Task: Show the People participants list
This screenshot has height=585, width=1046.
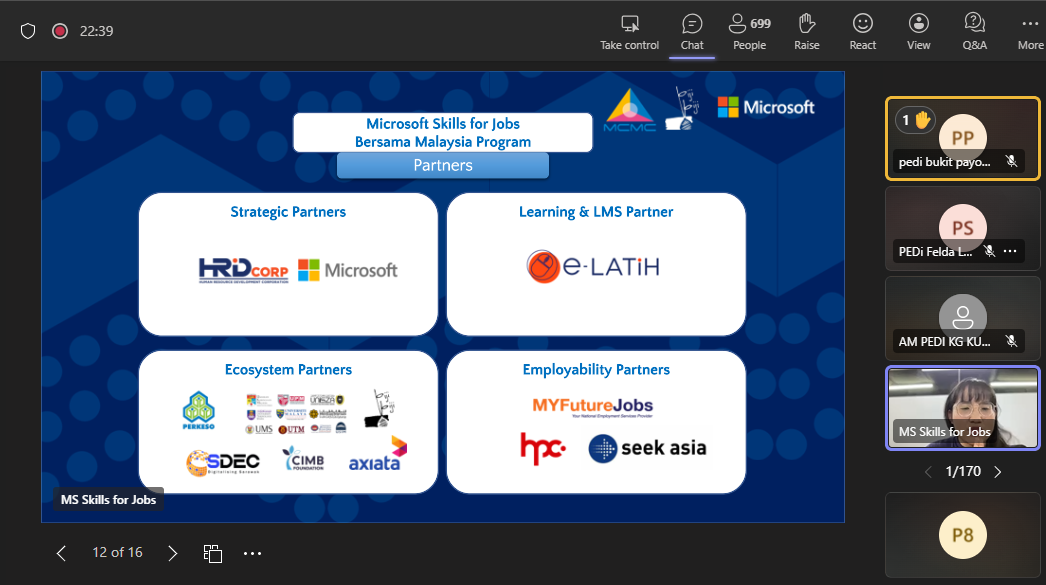Action: pos(749,31)
